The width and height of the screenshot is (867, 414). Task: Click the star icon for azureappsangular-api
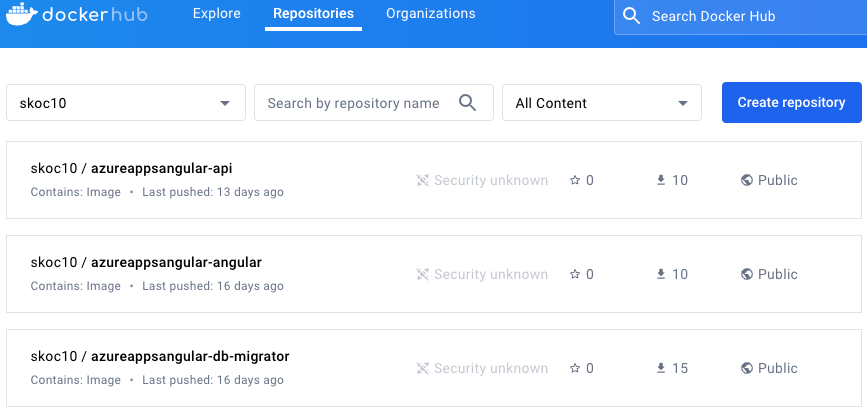tap(575, 181)
